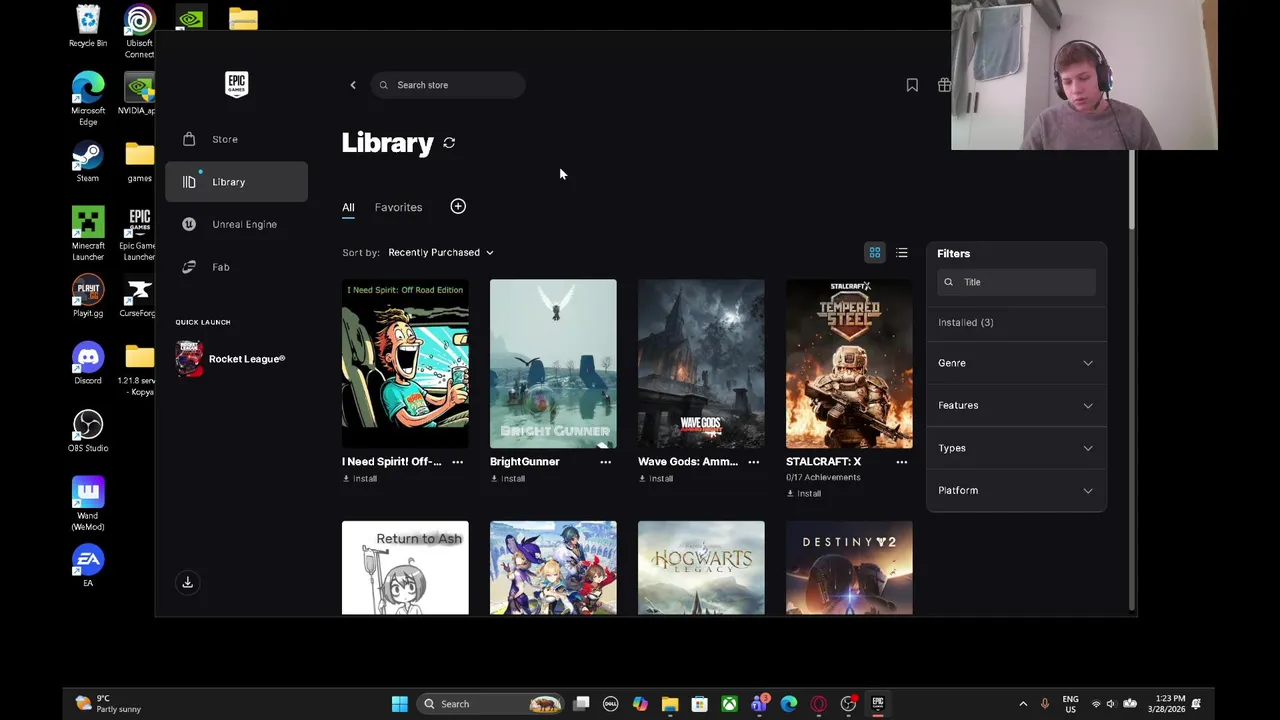Expand the Genre filter
This screenshot has height=720, width=1280.
tap(1016, 363)
